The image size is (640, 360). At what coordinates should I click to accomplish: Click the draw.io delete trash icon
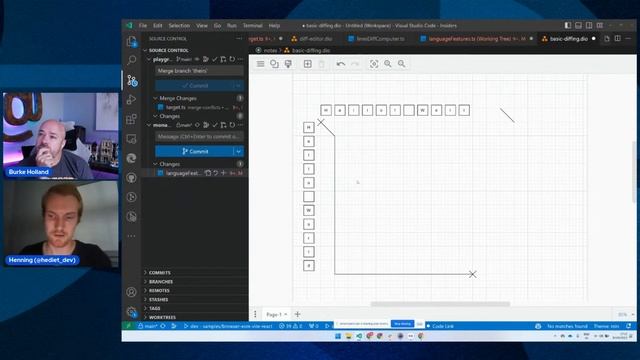click(x=322, y=64)
